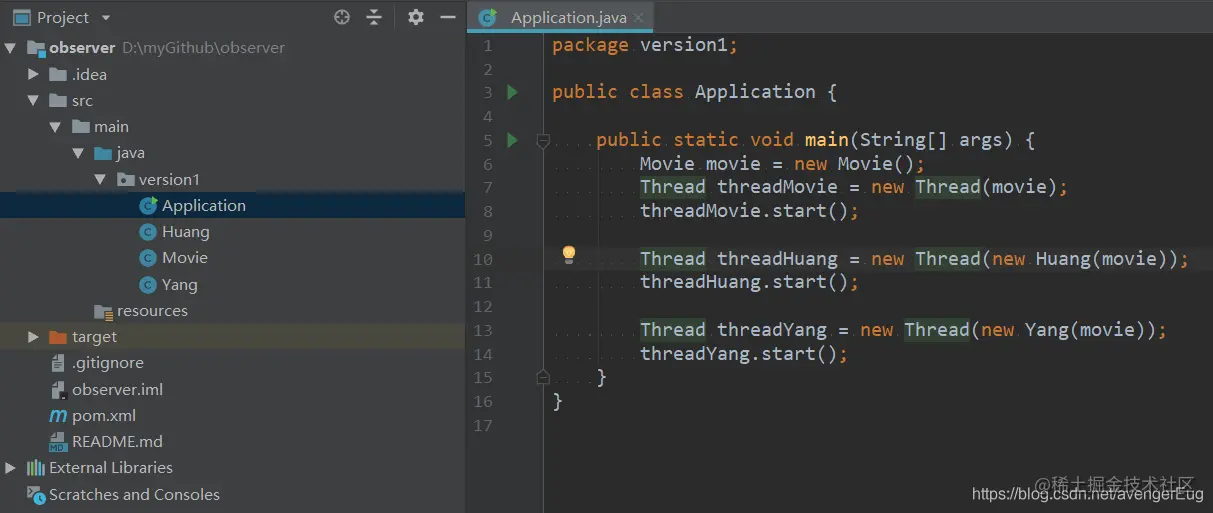
Task: Click the Scratches and Consoles icon
Action: point(36,494)
